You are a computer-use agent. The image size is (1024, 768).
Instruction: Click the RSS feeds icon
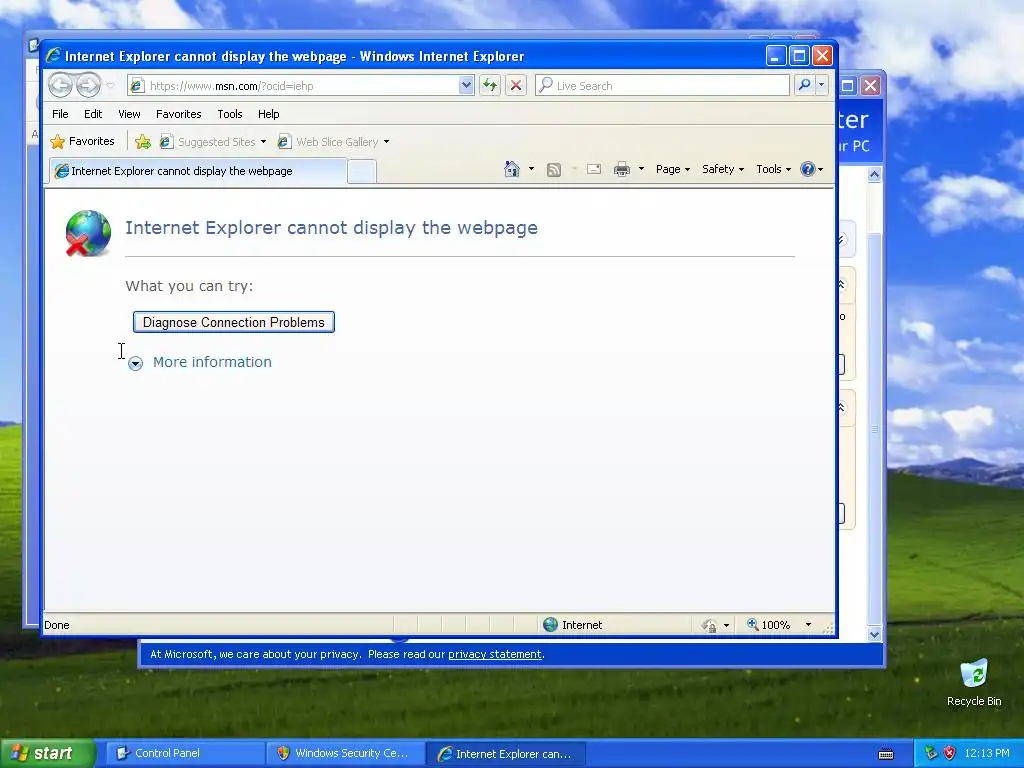pyautogui.click(x=554, y=170)
